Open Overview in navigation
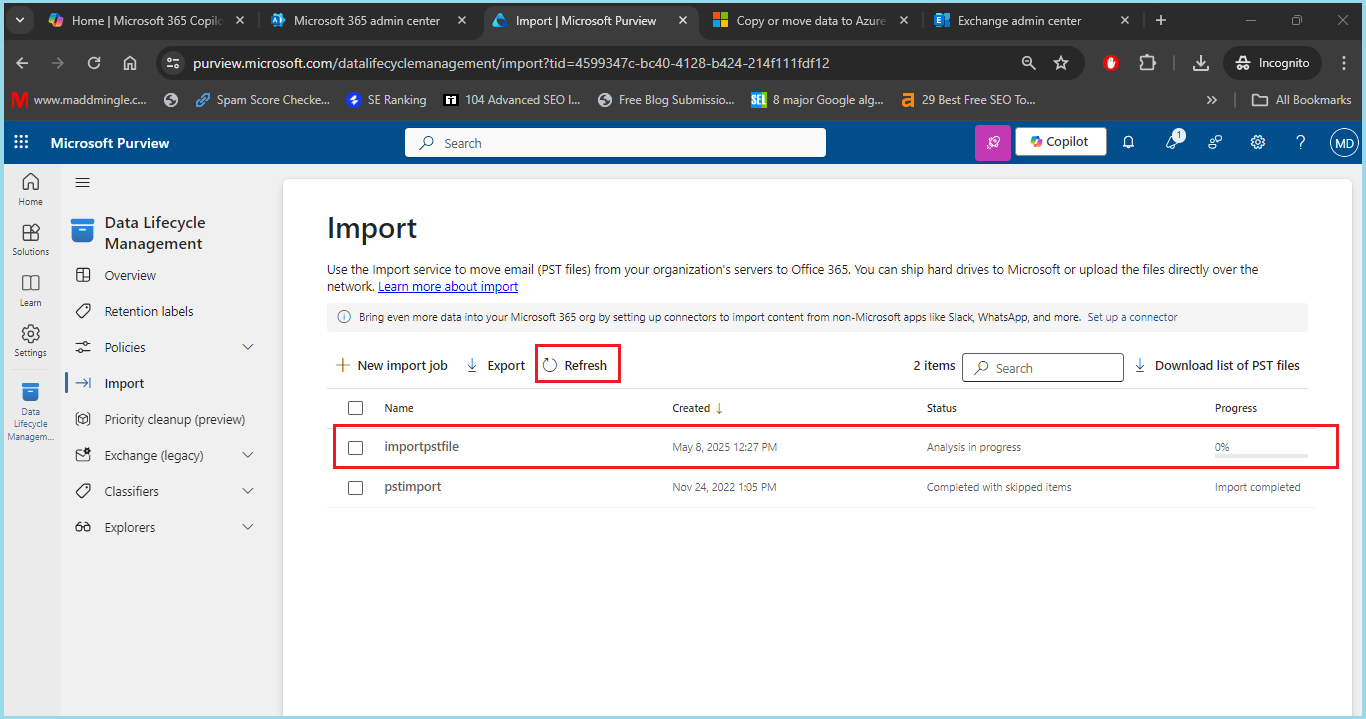 coord(130,275)
